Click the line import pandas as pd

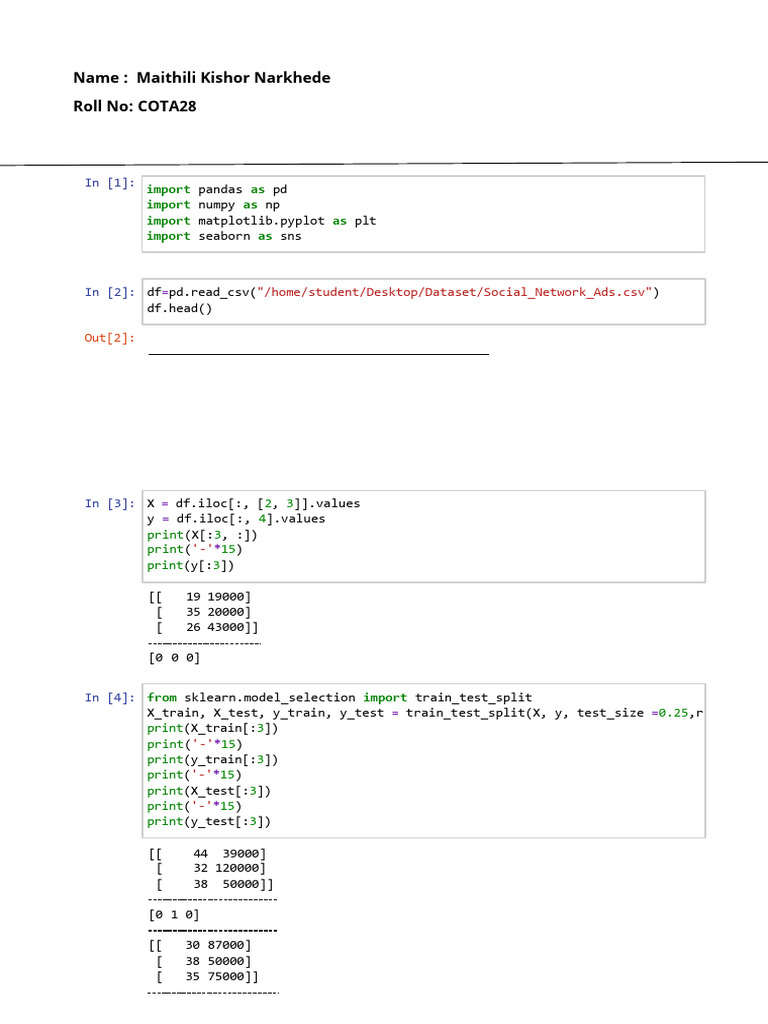(217, 189)
